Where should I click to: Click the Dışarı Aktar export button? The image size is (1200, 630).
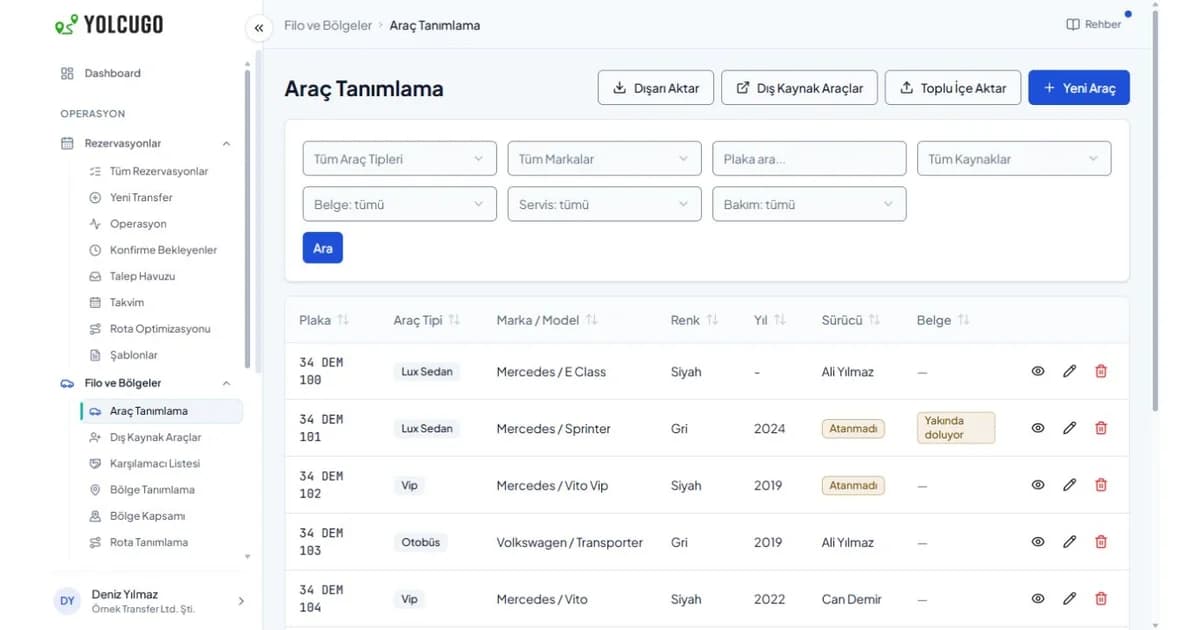click(x=656, y=88)
